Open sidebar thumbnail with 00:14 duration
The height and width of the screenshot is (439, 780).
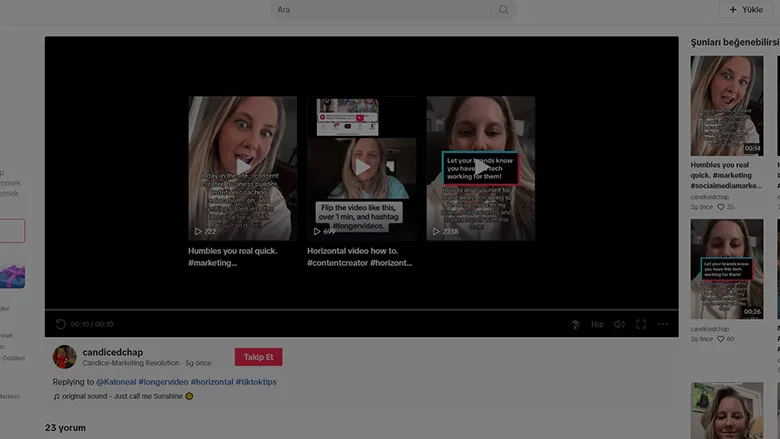pos(726,105)
